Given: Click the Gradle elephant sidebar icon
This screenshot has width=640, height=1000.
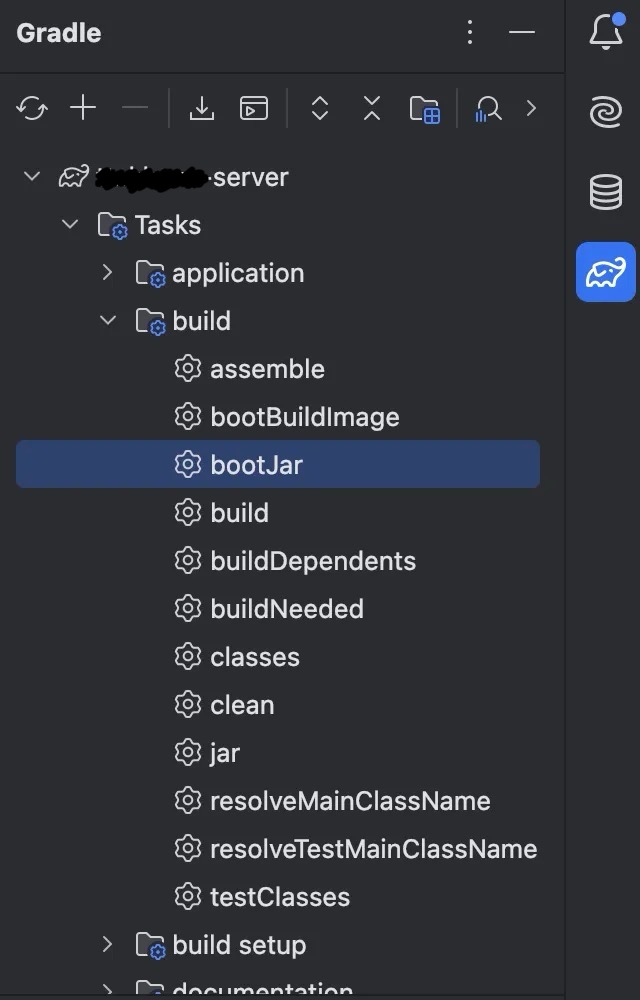Looking at the screenshot, I should 606,272.
